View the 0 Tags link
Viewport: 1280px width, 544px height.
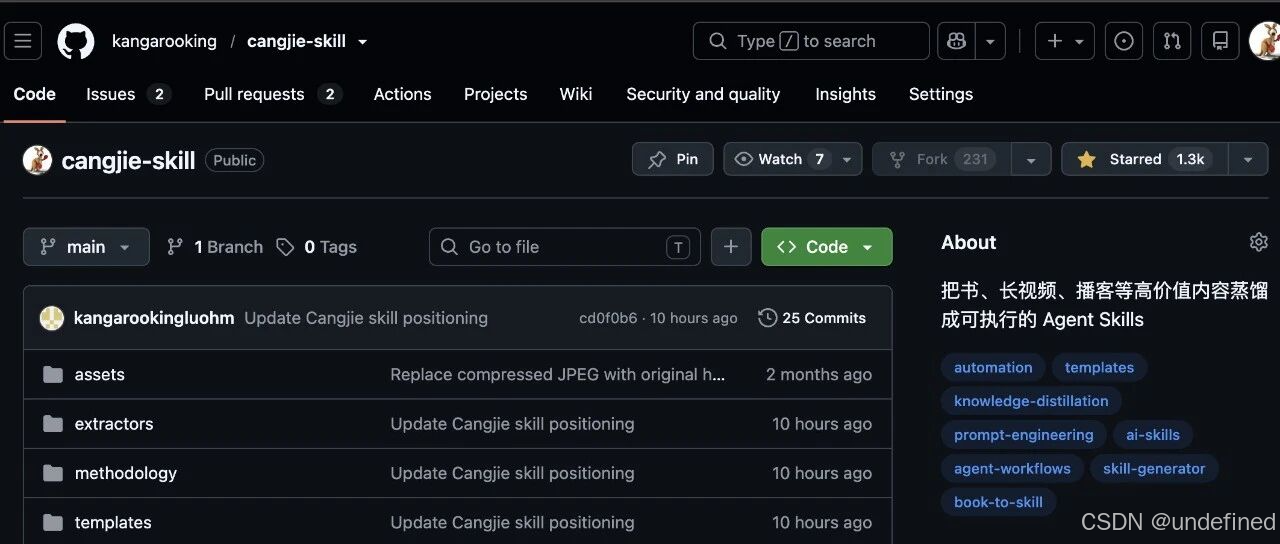tap(317, 247)
